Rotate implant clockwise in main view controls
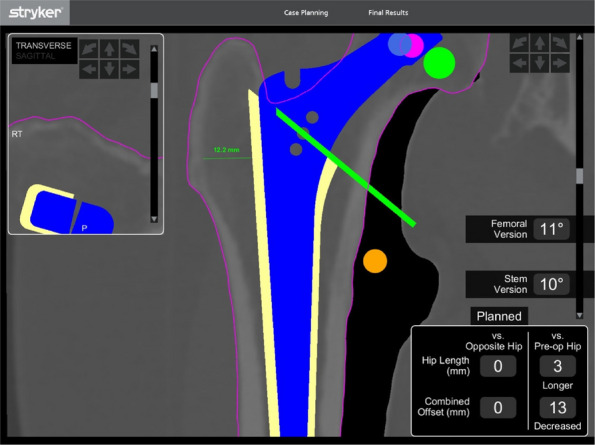The image size is (595, 445). pyautogui.click(x=560, y=43)
